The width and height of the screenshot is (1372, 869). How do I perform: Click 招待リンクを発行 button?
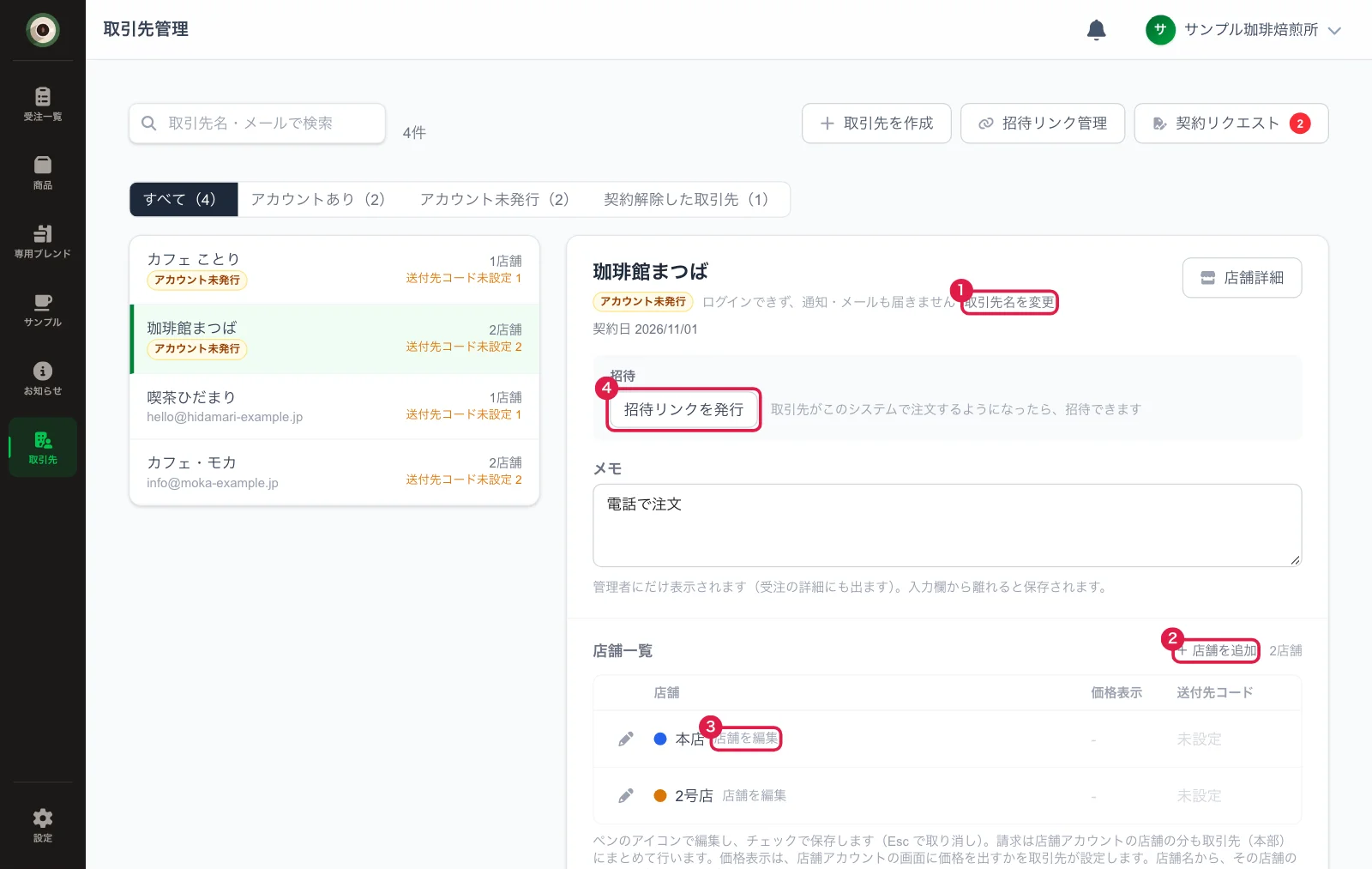(683, 410)
